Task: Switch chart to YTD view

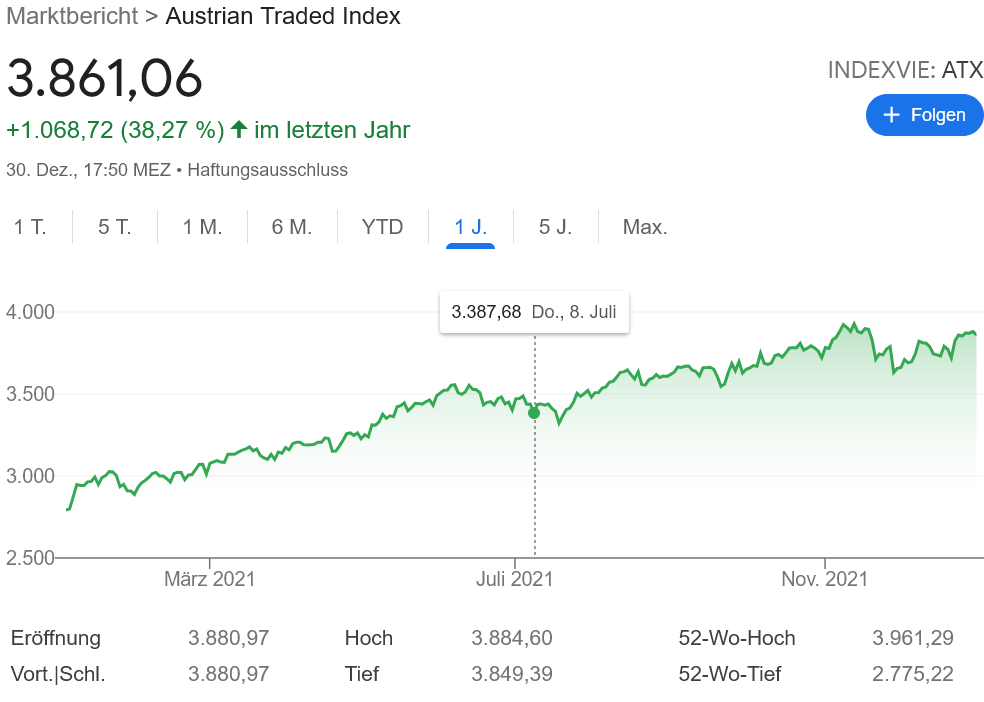Action: [383, 227]
